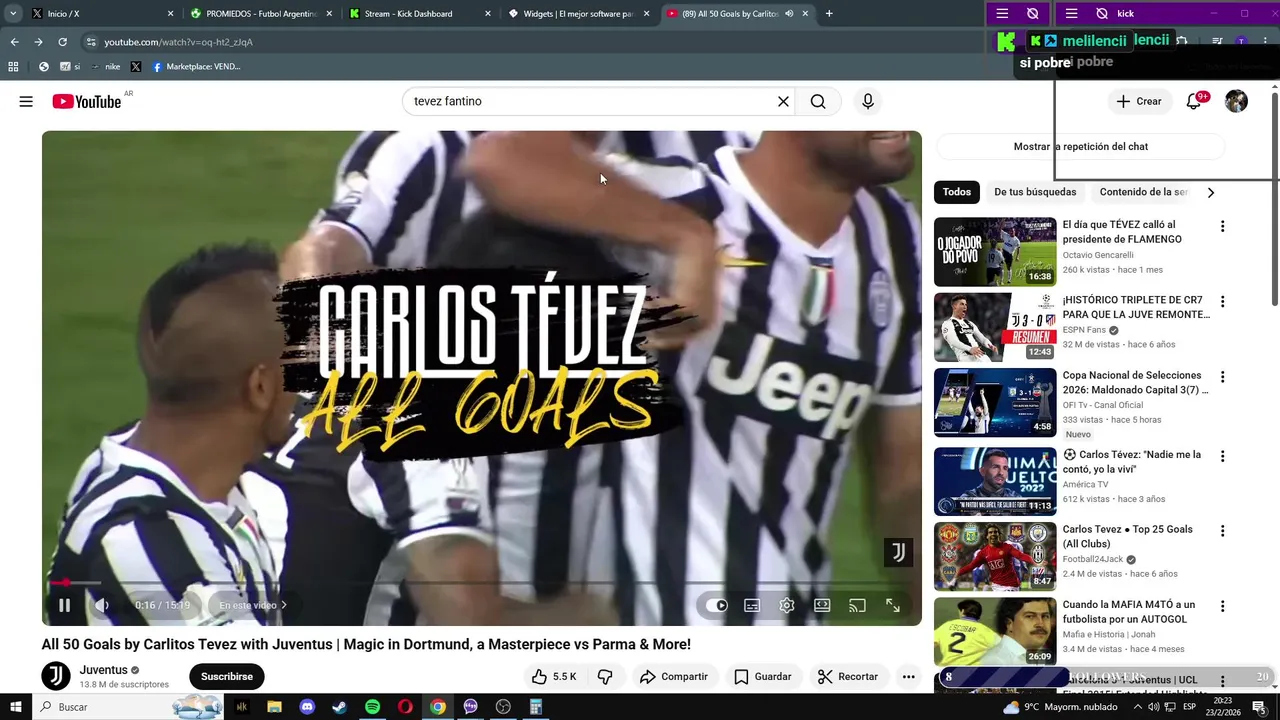Open options for 'Copa Nacional de Selecciones' video
Image resolution: width=1280 pixels, height=720 pixels.
pos(1221,378)
